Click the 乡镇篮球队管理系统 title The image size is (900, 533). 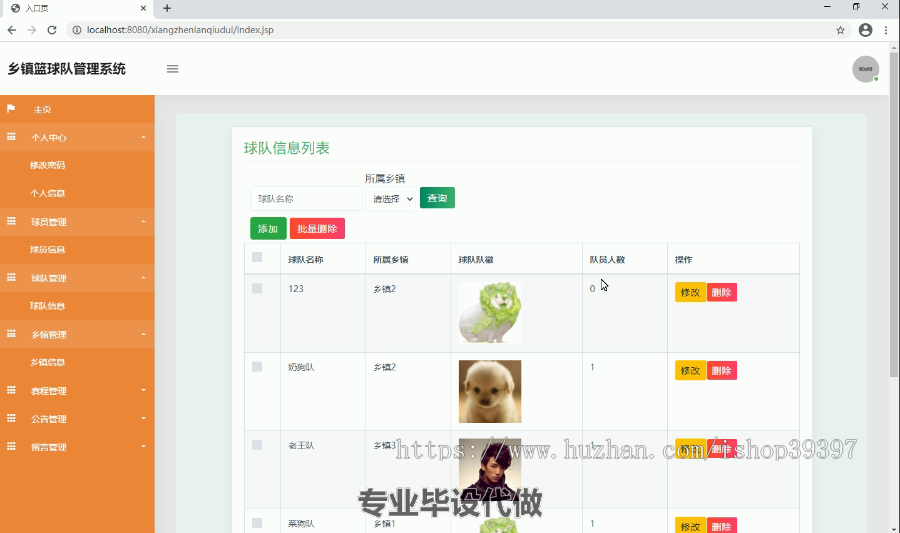[x=67, y=69]
